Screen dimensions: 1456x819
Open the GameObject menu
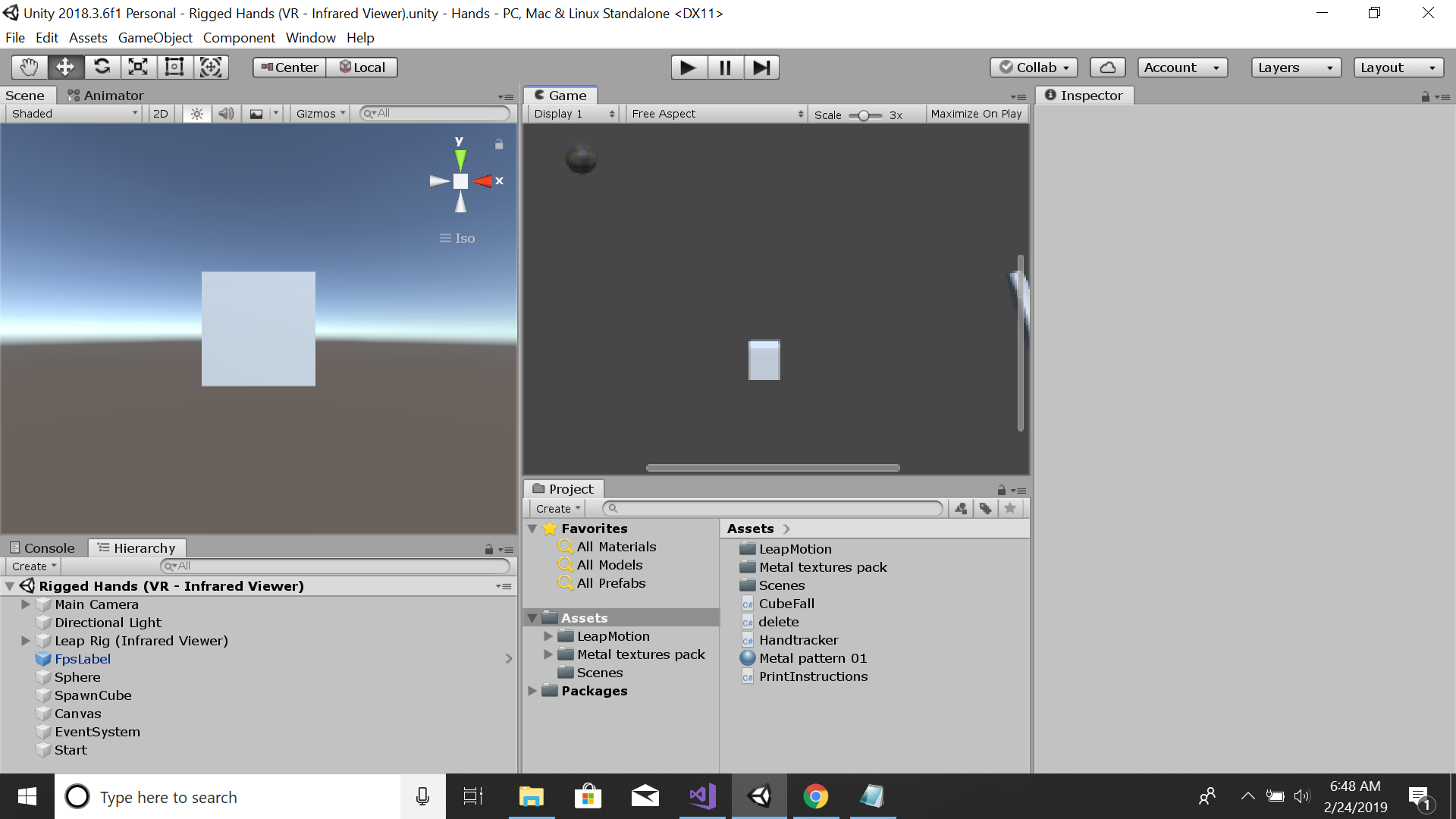click(155, 38)
